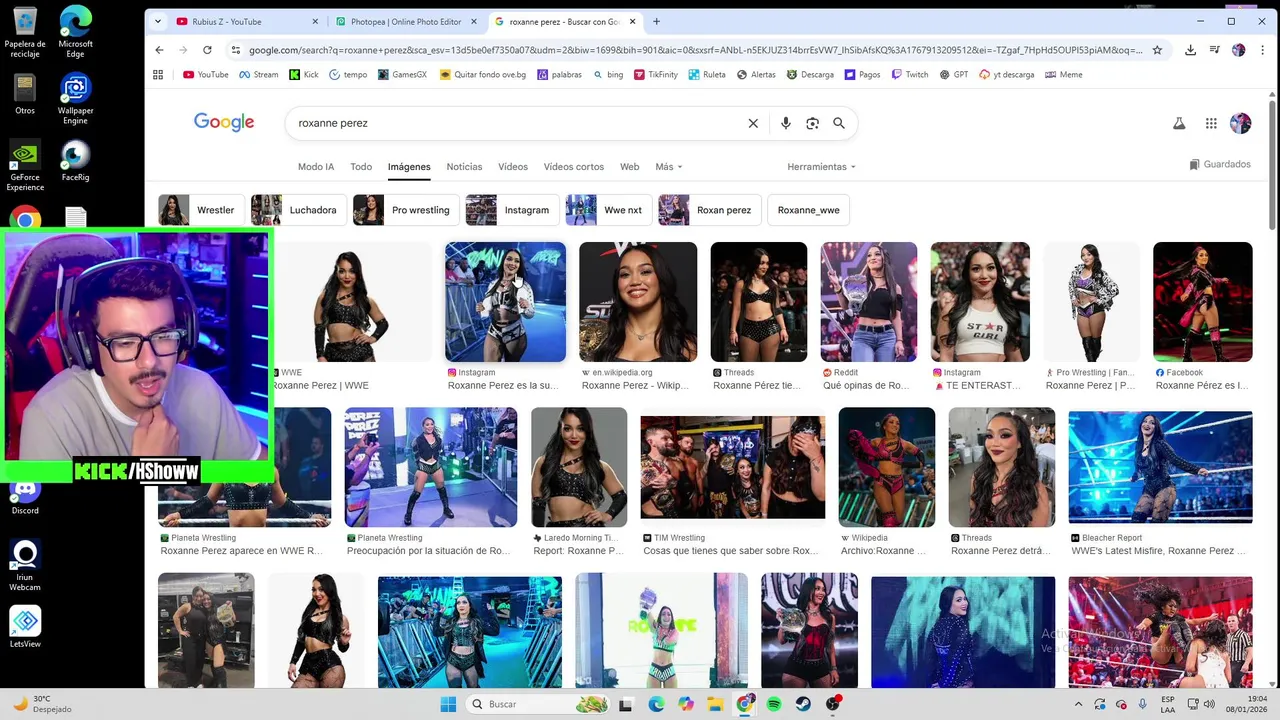The height and width of the screenshot is (720, 1280).
Task: Open the Web results tab
Action: coord(629,167)
